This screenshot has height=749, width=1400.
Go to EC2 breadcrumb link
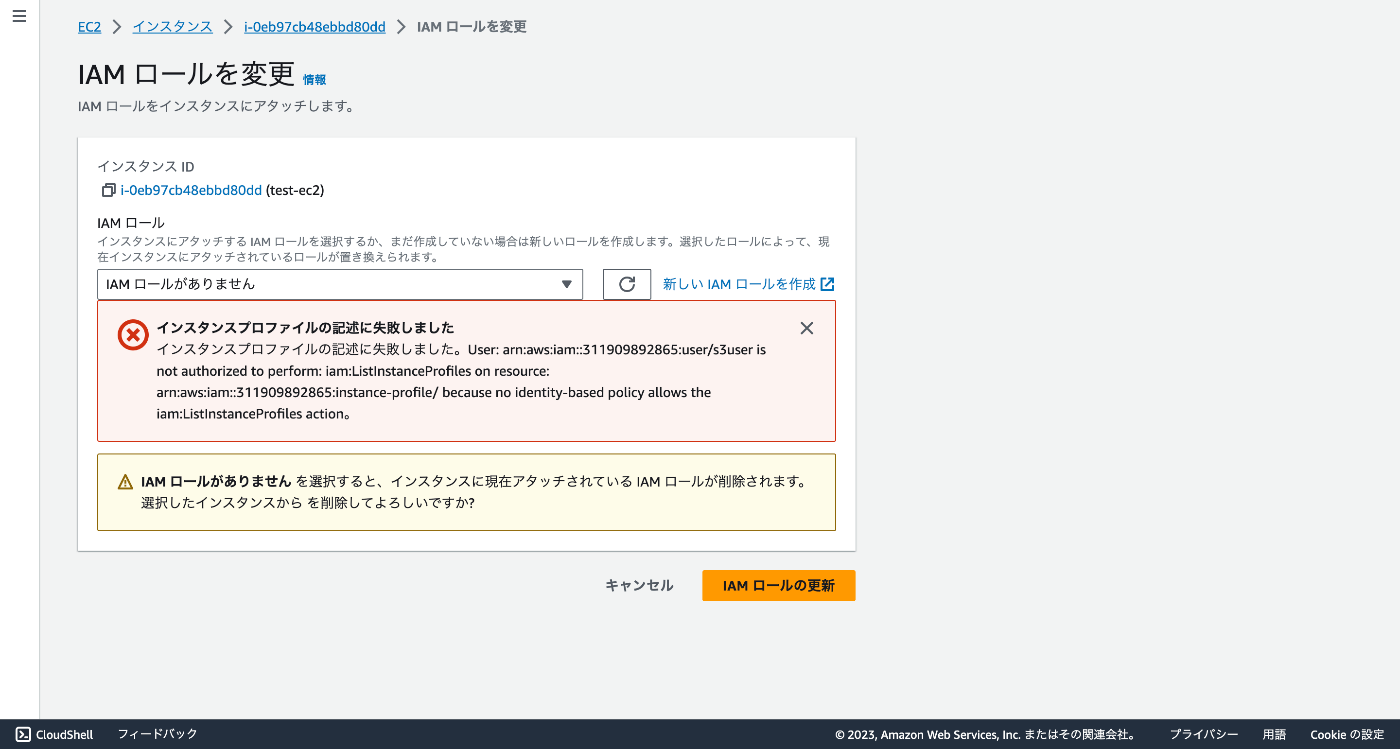(89, 27)
